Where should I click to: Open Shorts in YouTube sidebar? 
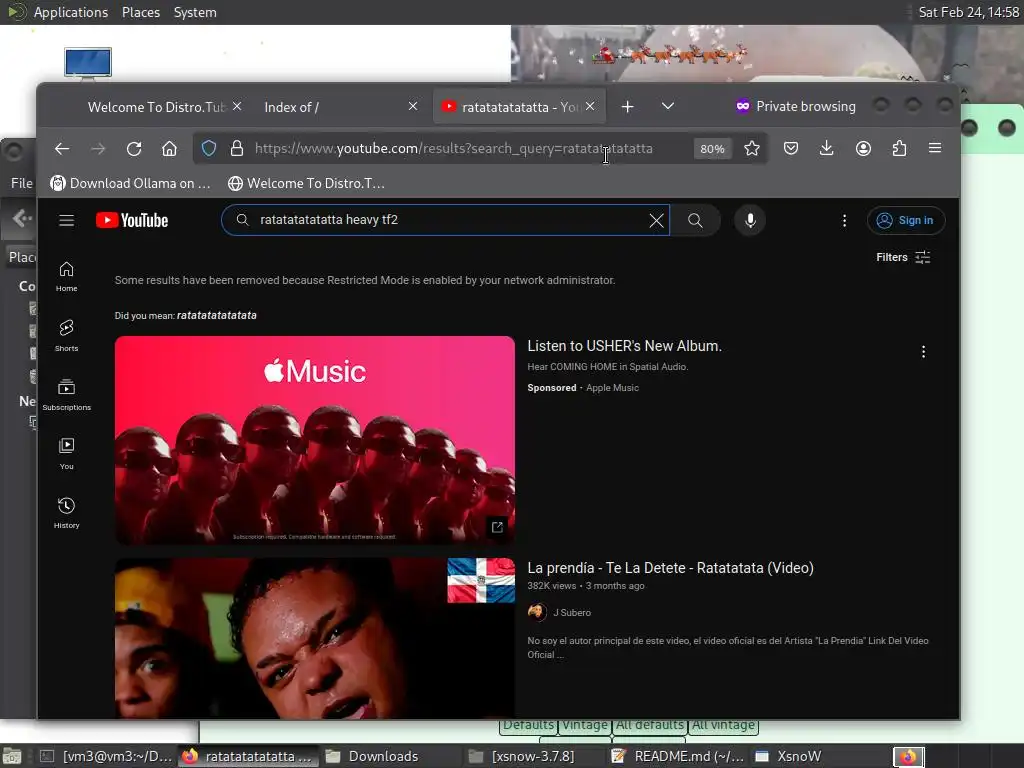(67, 335)
